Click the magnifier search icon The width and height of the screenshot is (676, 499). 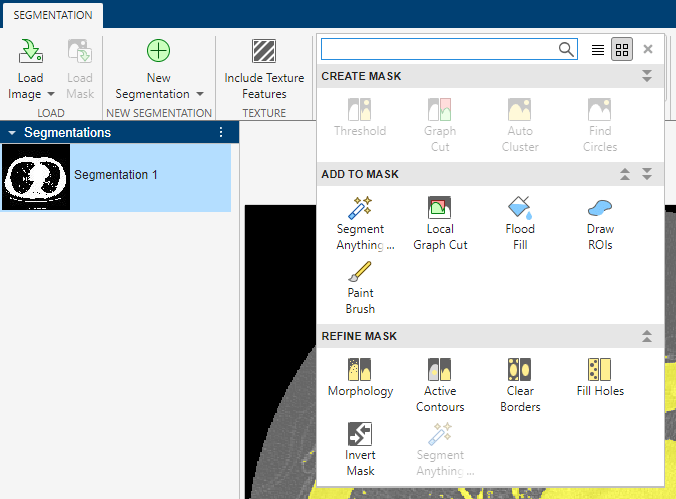coord(566,50)
